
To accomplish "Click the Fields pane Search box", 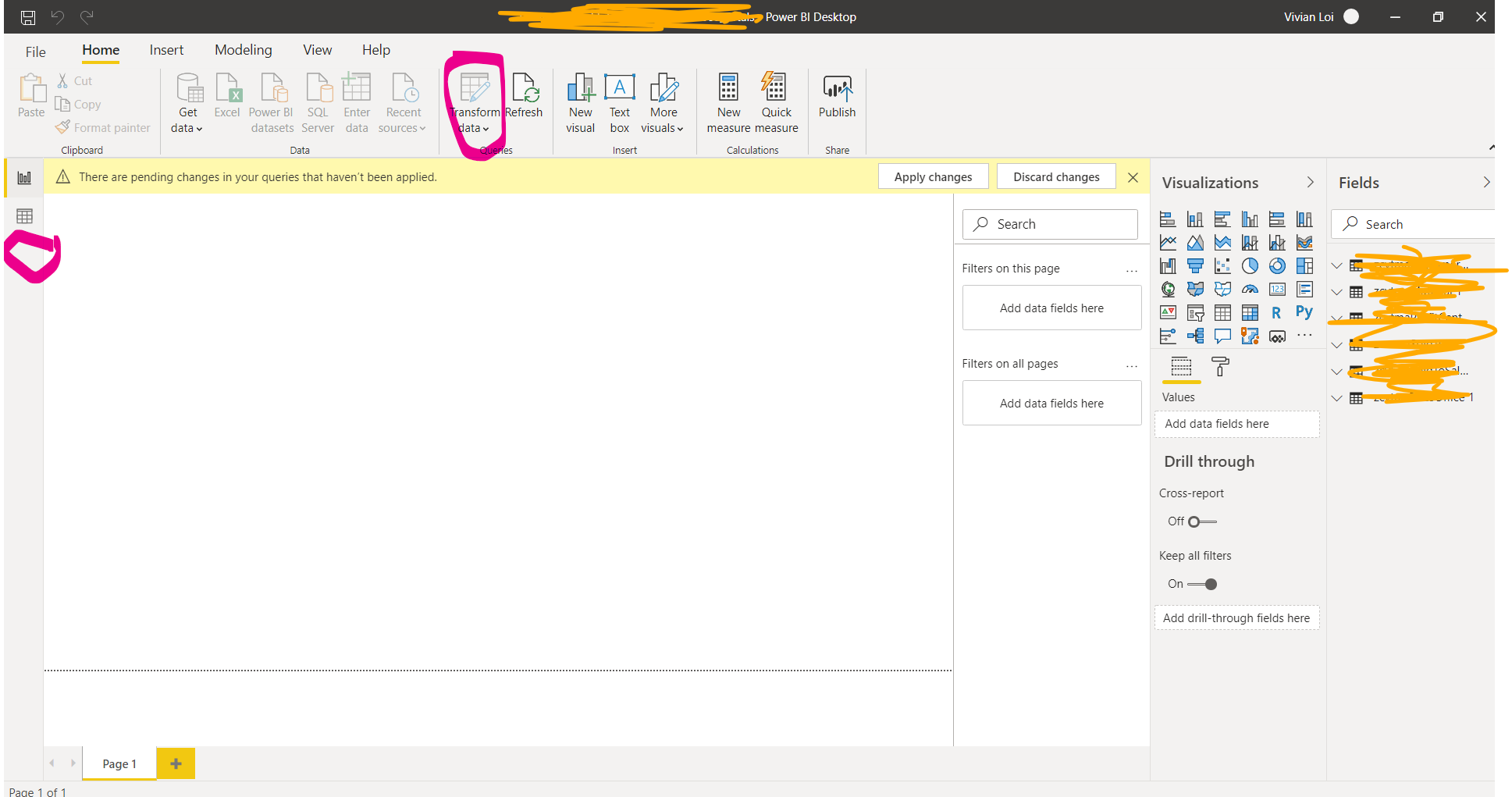I will (1413, 224).
